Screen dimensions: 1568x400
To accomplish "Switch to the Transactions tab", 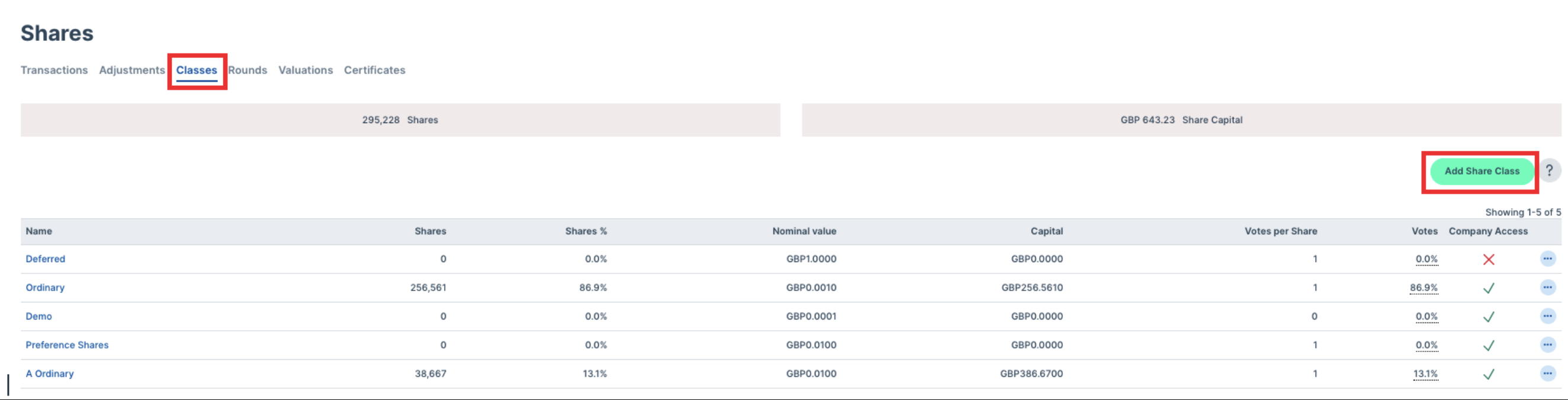I will [x=54, y=70].
